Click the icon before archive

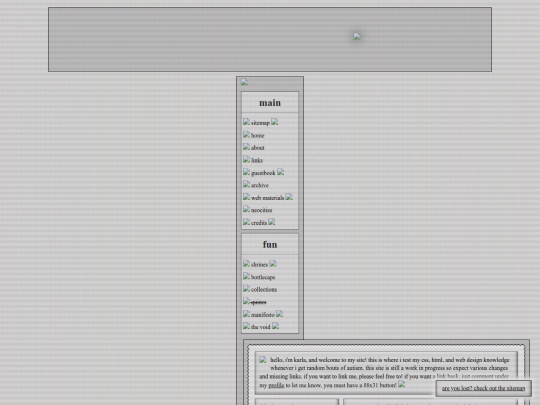pyautogui.click(x=246, y=184)
